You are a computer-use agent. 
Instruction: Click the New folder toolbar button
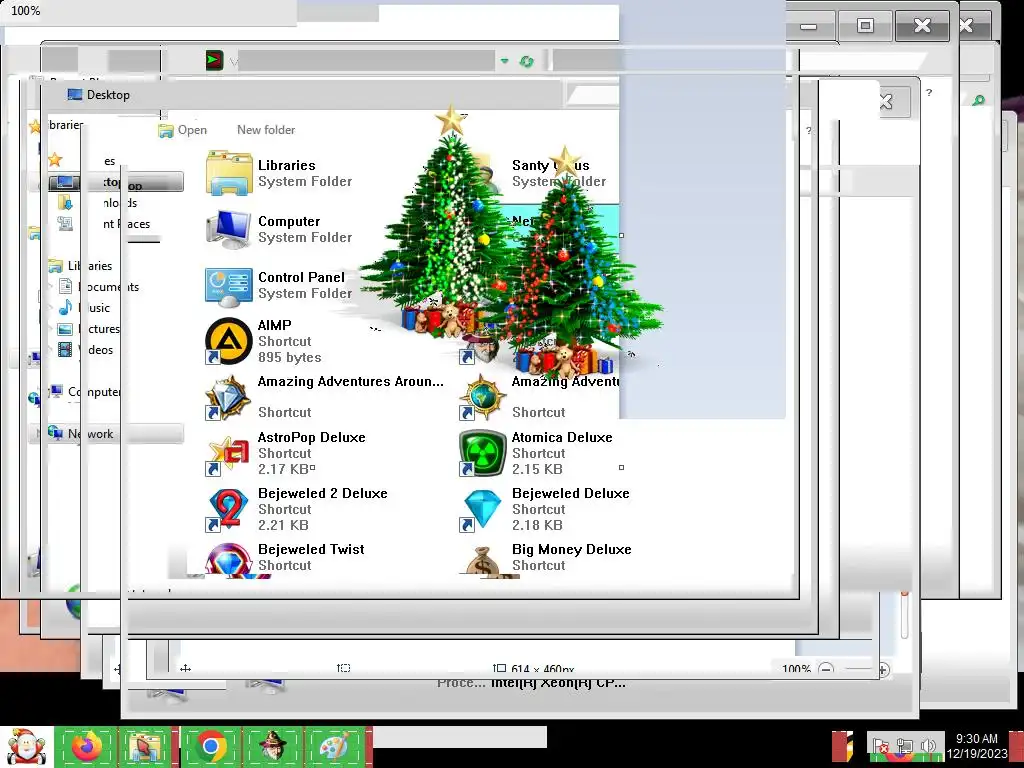pyautogui.click(x=266, y=130)
